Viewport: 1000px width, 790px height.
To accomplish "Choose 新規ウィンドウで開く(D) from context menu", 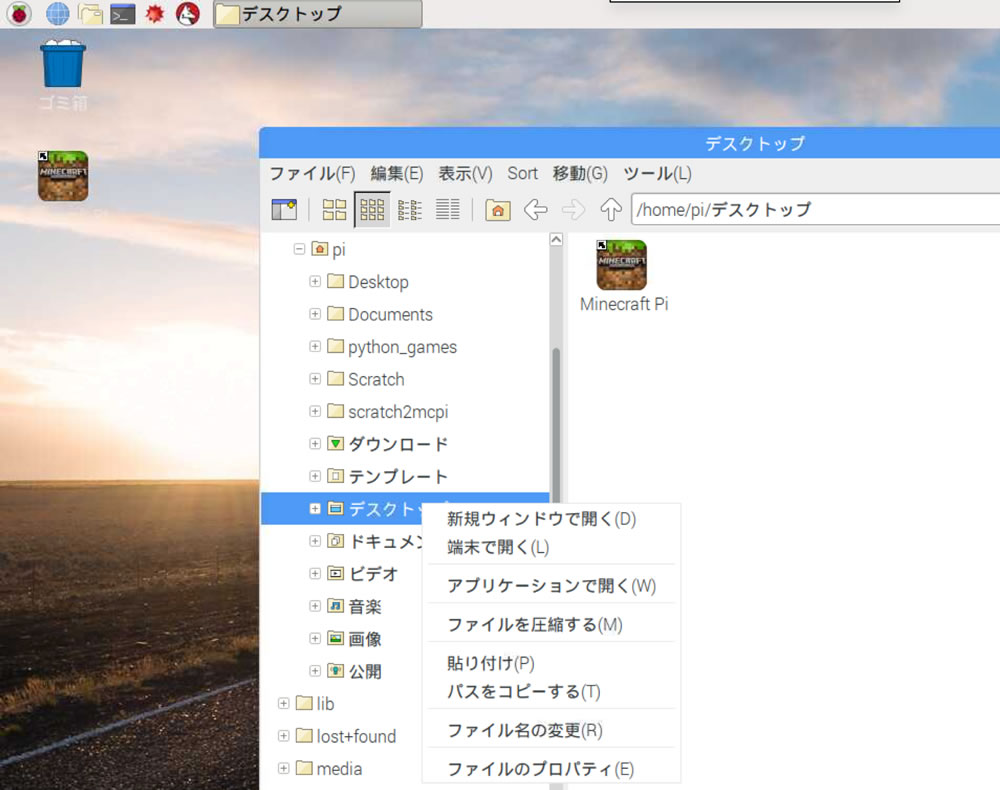I will (551, 519).
